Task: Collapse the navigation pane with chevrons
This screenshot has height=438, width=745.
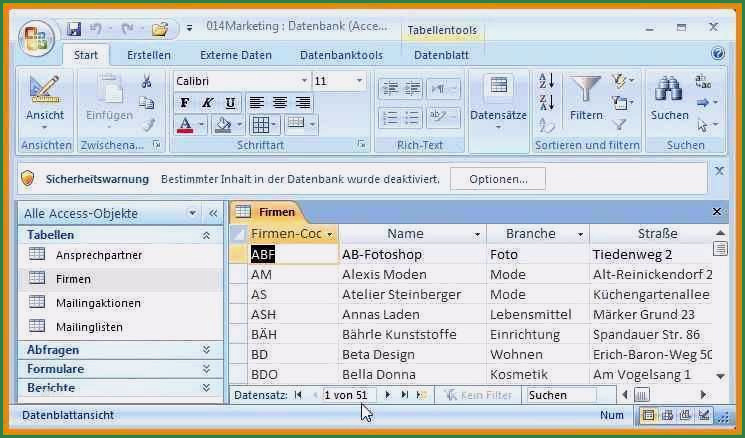Action: pos(213,213)
